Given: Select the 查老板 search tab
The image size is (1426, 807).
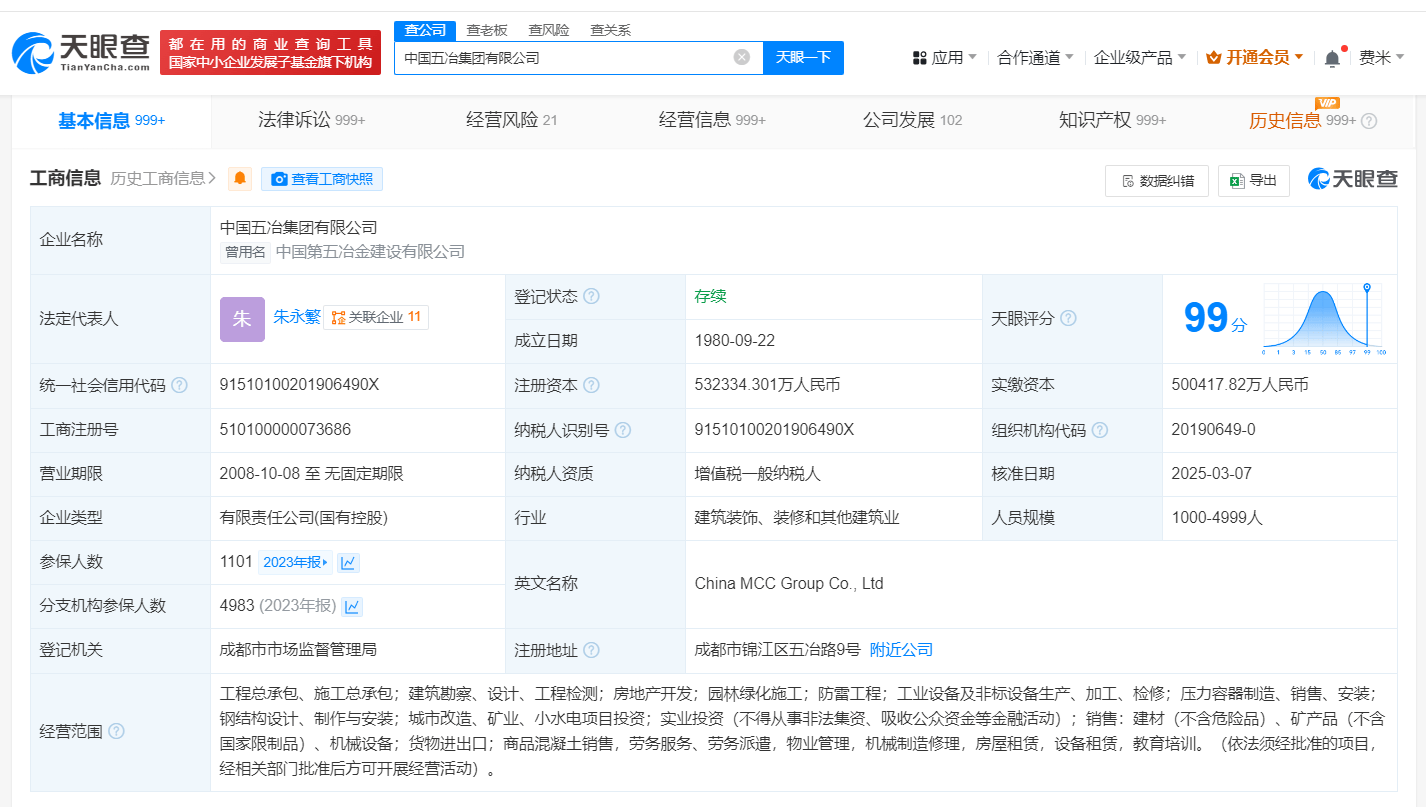Looking at the screenshot, I should click(x=487, y=30).
